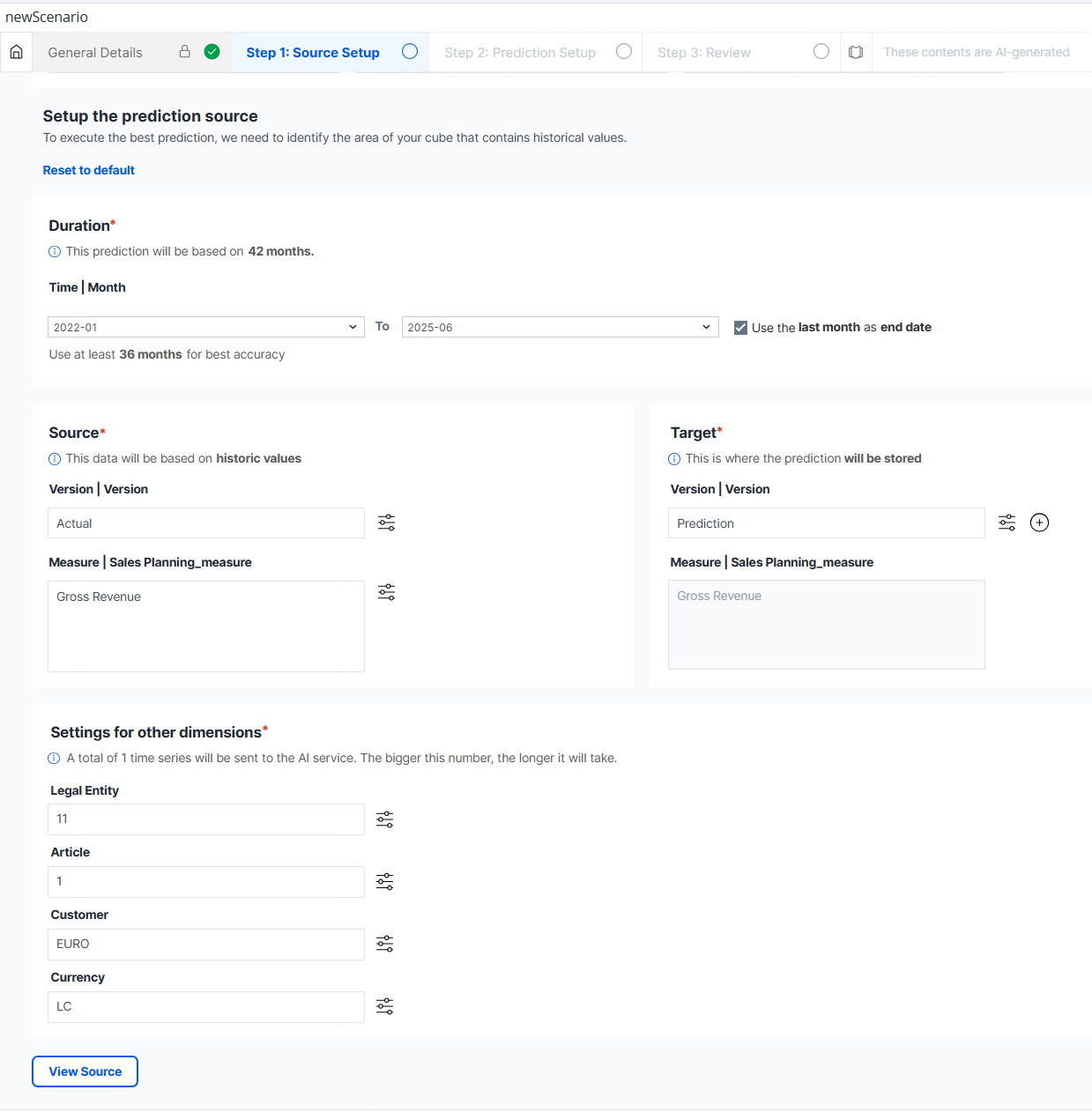Open Step 3: Review tab
The height and width of the screenshot is (1112, 1092).
tap(703, 53)
